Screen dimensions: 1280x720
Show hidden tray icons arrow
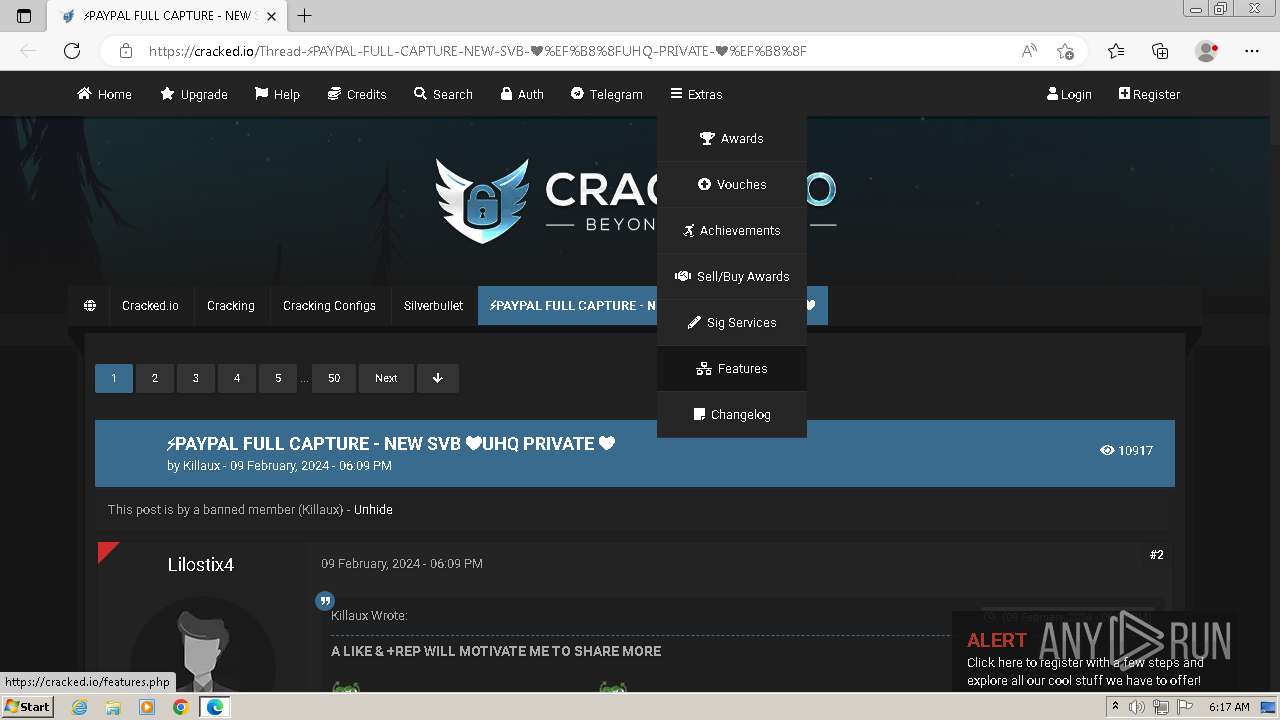point(1116,707)
